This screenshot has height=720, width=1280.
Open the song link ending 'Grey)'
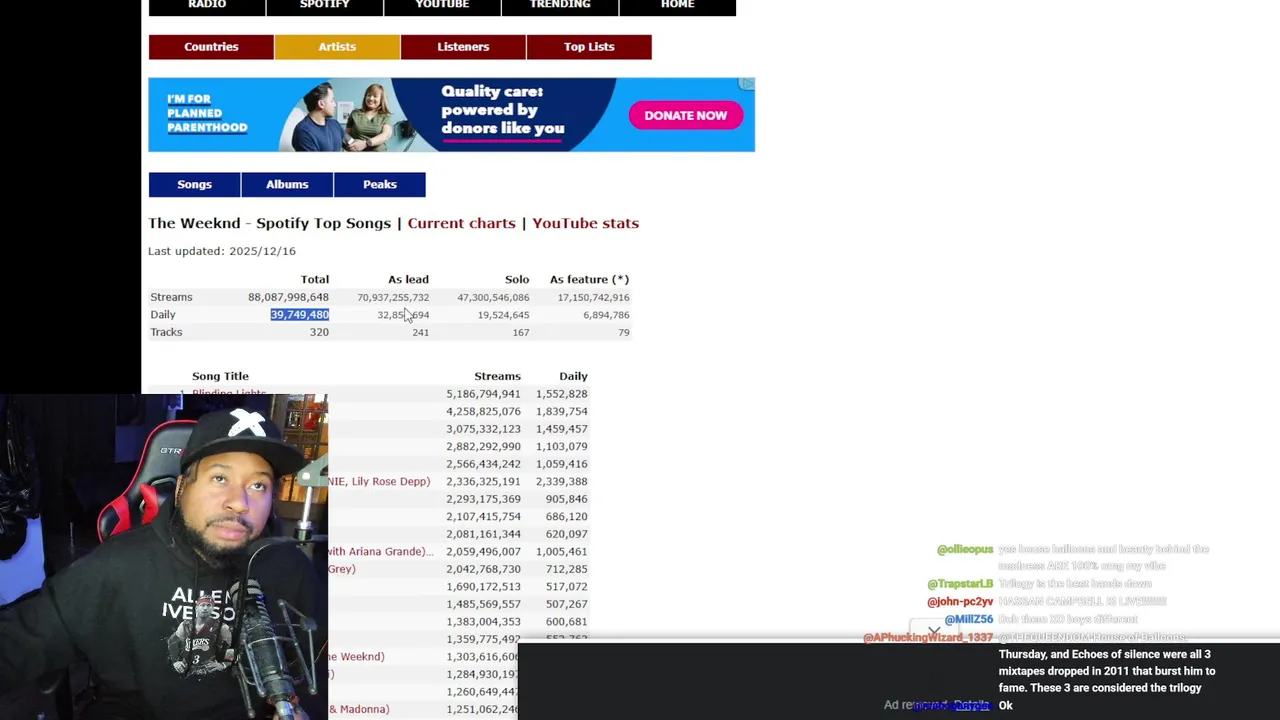tap(342, 569)
